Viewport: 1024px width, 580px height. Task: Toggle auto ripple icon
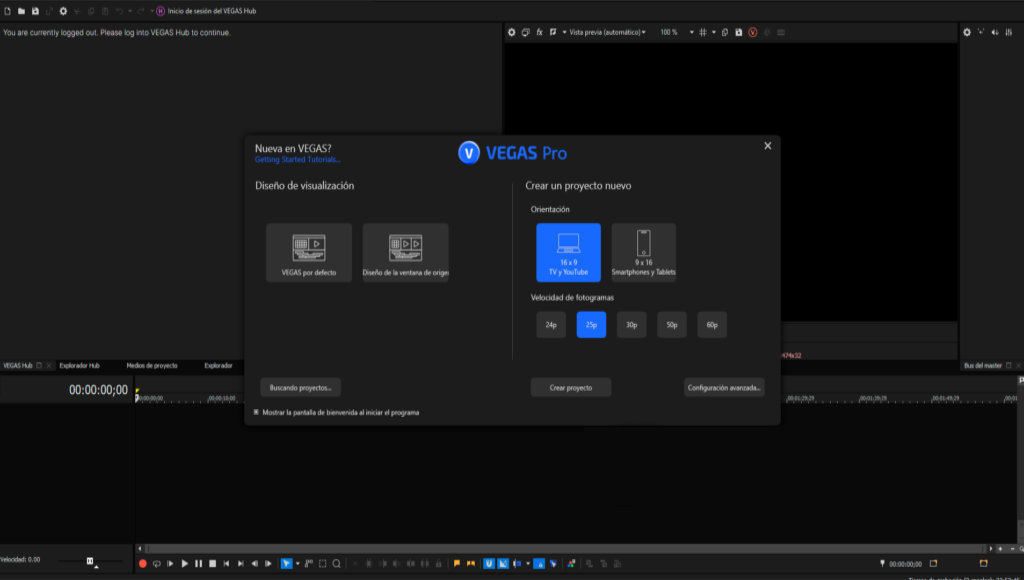(x=517, y=564)
